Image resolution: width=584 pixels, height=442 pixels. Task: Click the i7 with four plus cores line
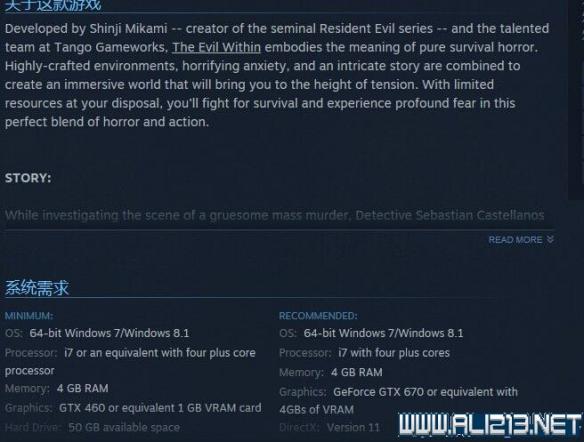click(x=364, y=353)
